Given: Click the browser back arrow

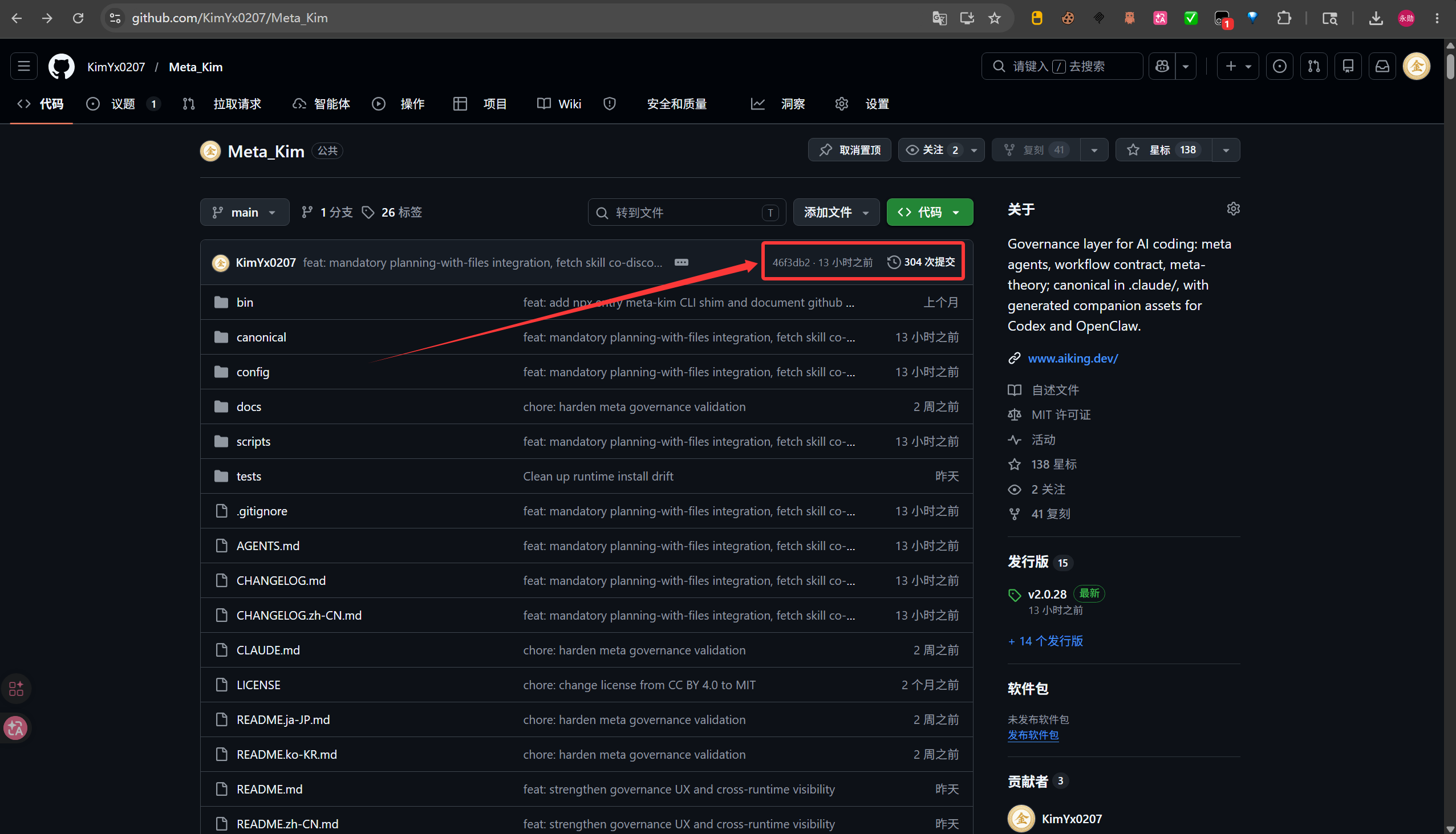Looking at the screenshot, I should (17, 18).
